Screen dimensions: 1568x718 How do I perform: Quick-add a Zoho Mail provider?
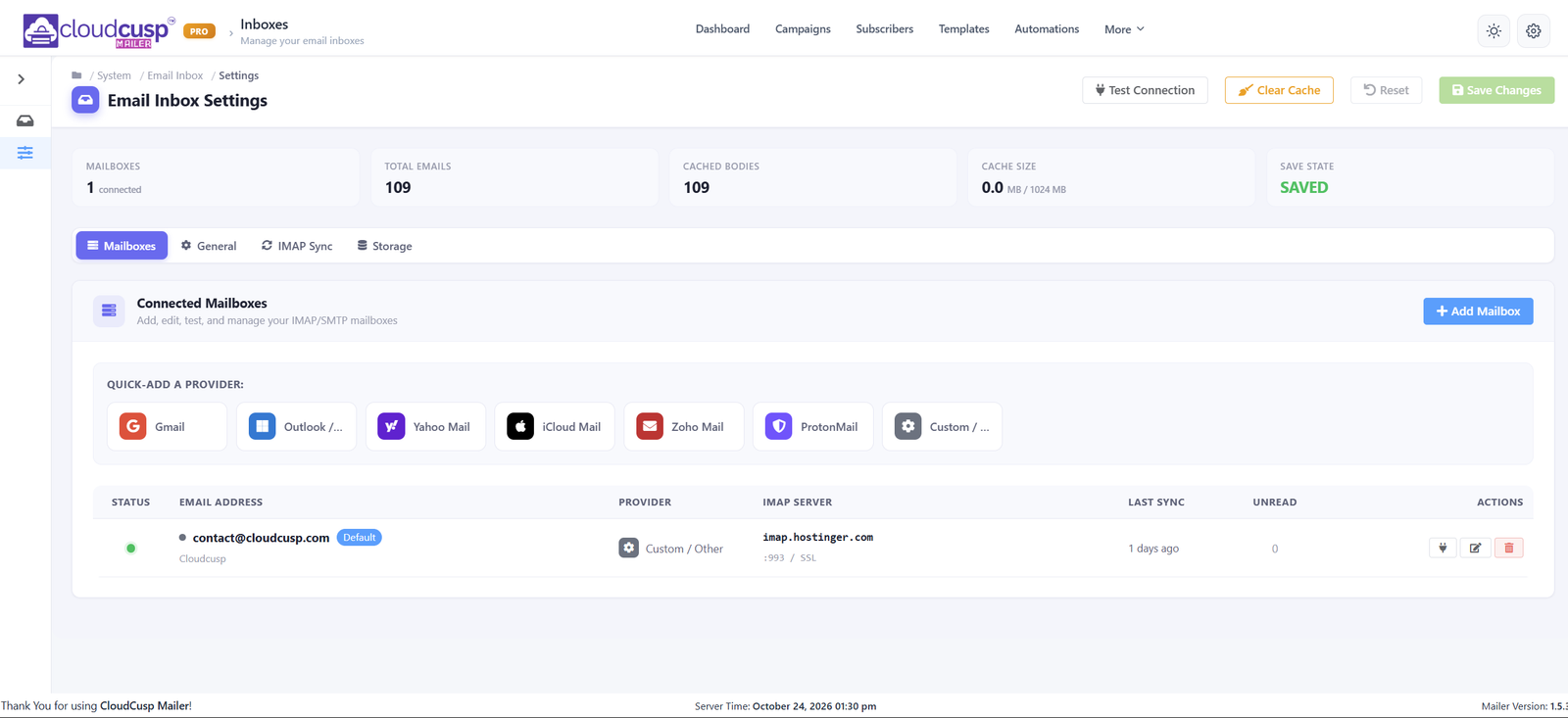(x=684, y=427)
